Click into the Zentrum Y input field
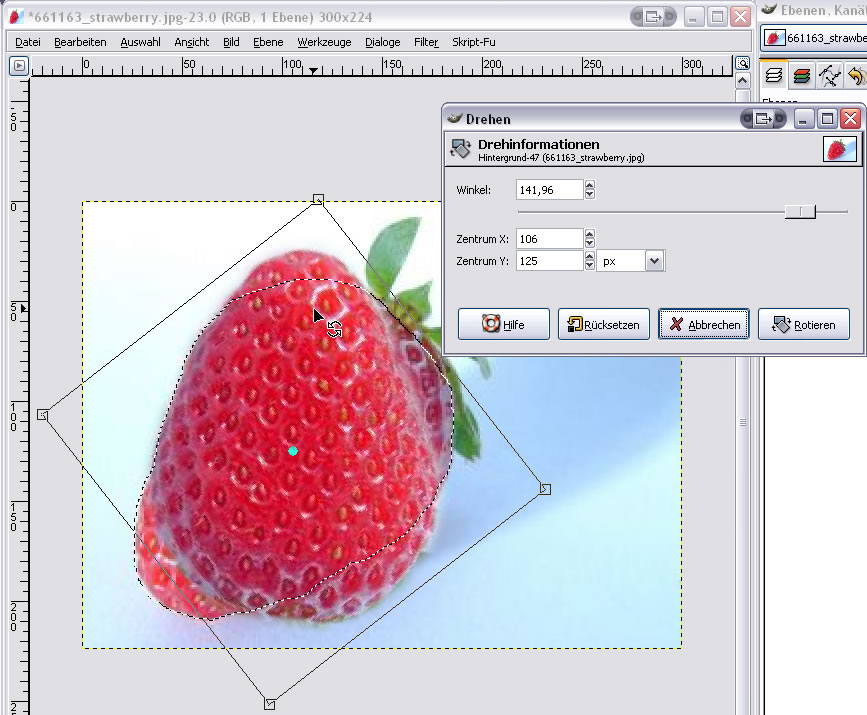 pos(549,261)
